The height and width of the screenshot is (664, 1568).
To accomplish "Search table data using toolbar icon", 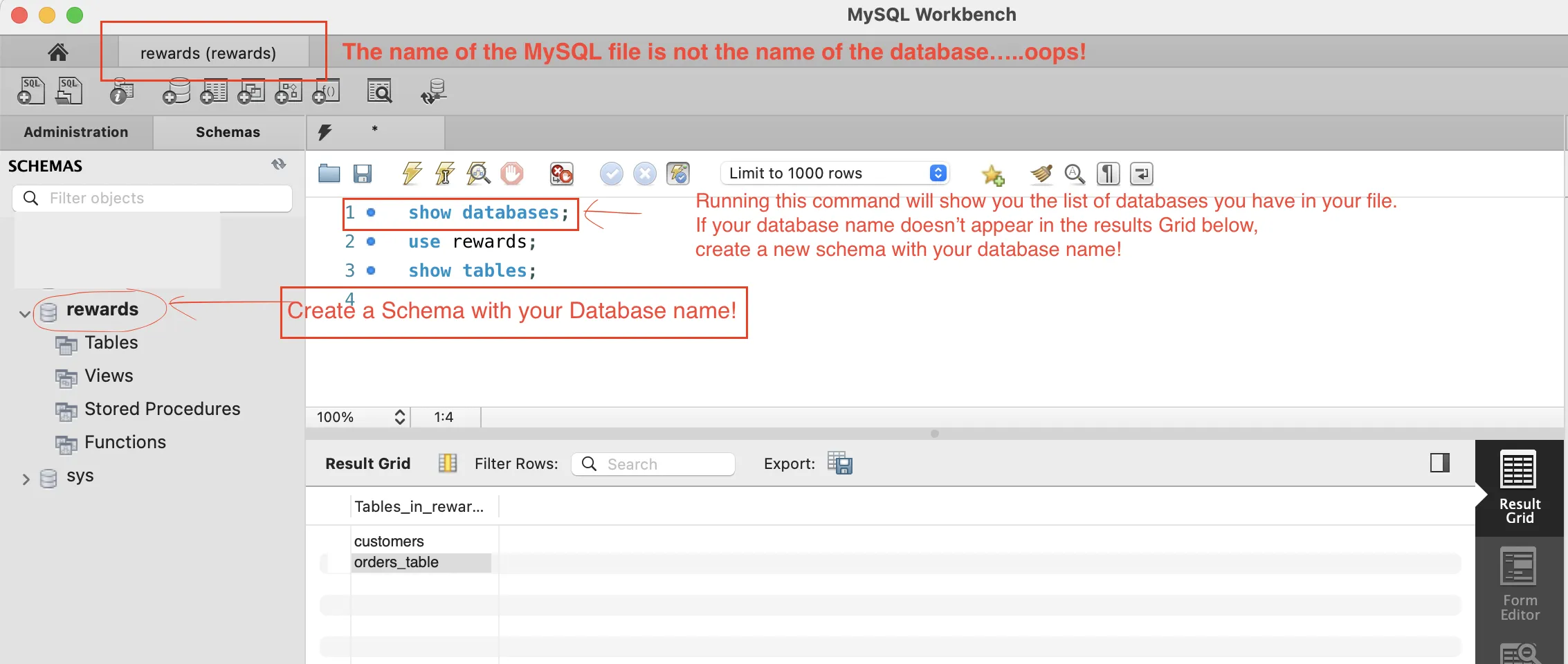I will coord(379,91).
